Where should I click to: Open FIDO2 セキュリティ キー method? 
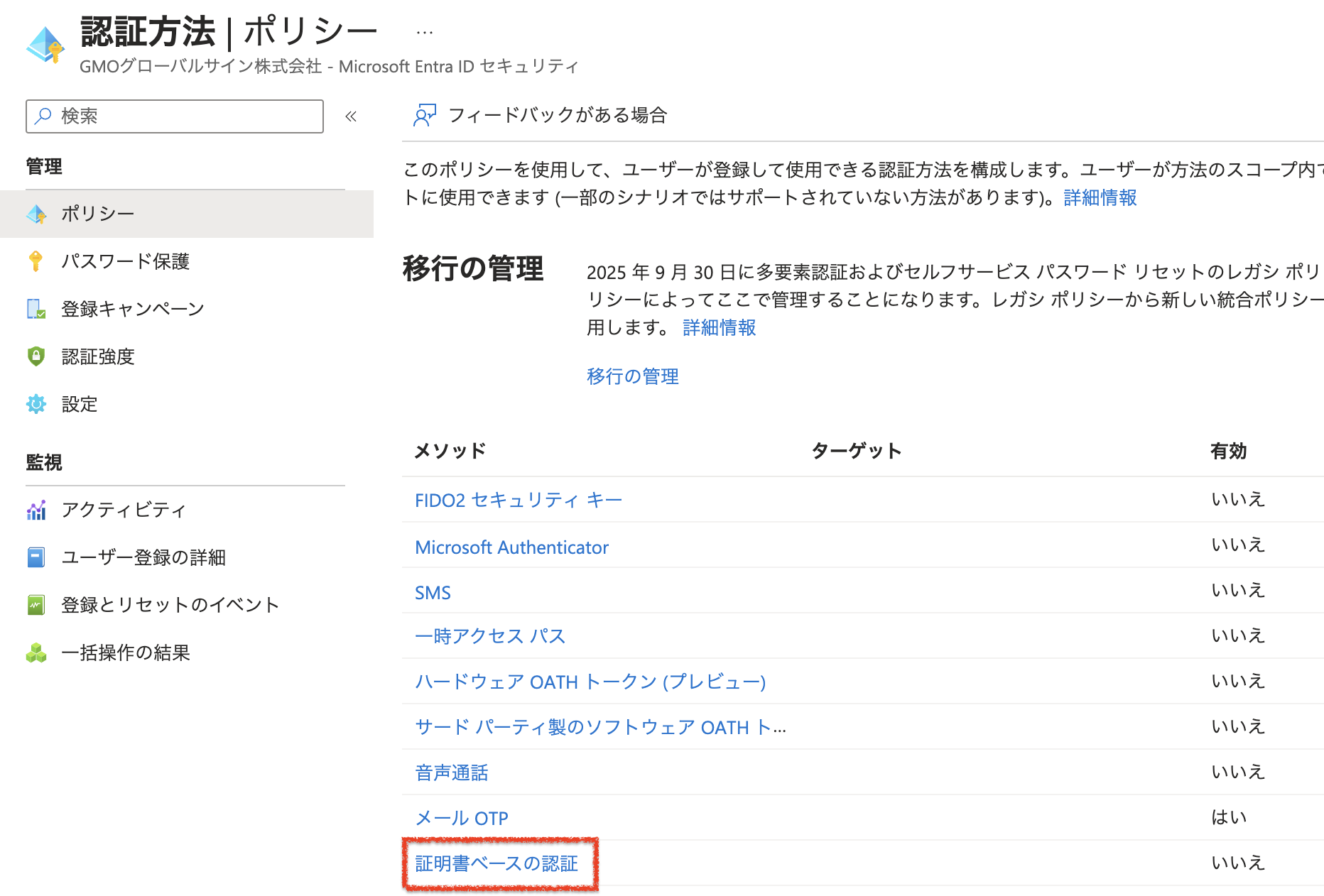pyautogui.click(x=518, y=501)
